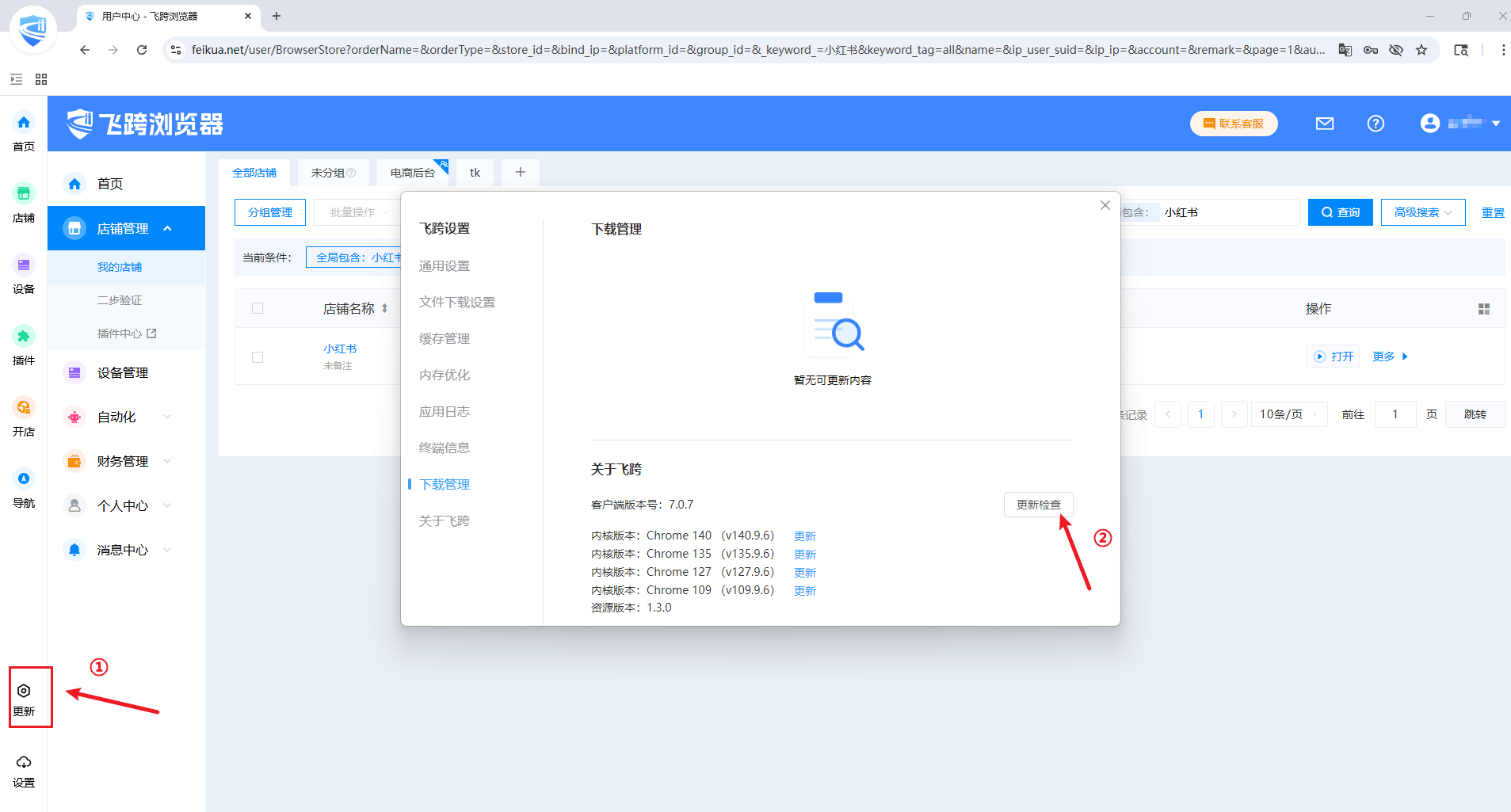Image resolution: width=1511 pixels, height=812 pixels.
Task: Check the select-all checkbox in table header
Action: [x=258, y=309]
